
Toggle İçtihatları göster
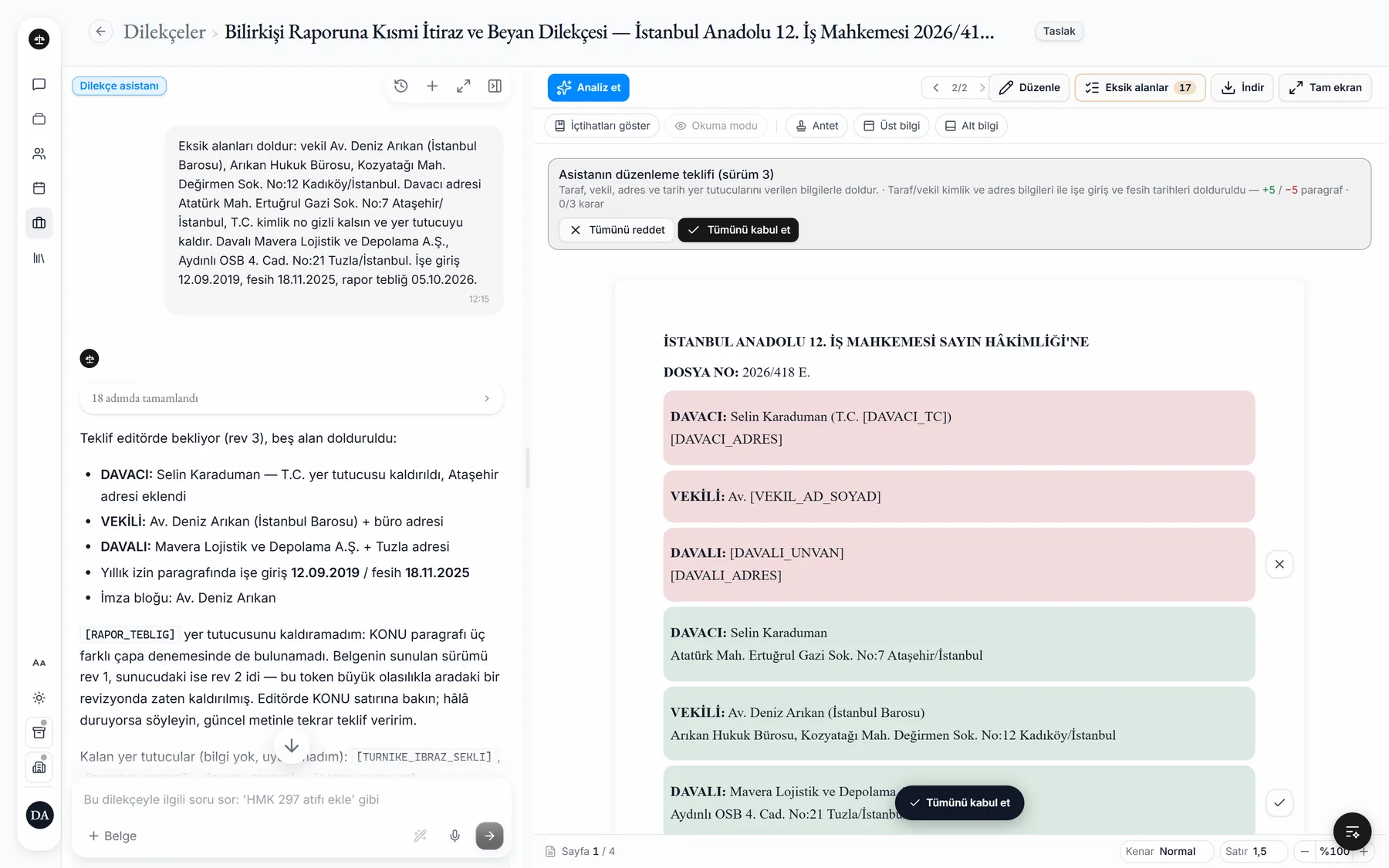coord(603,126)
